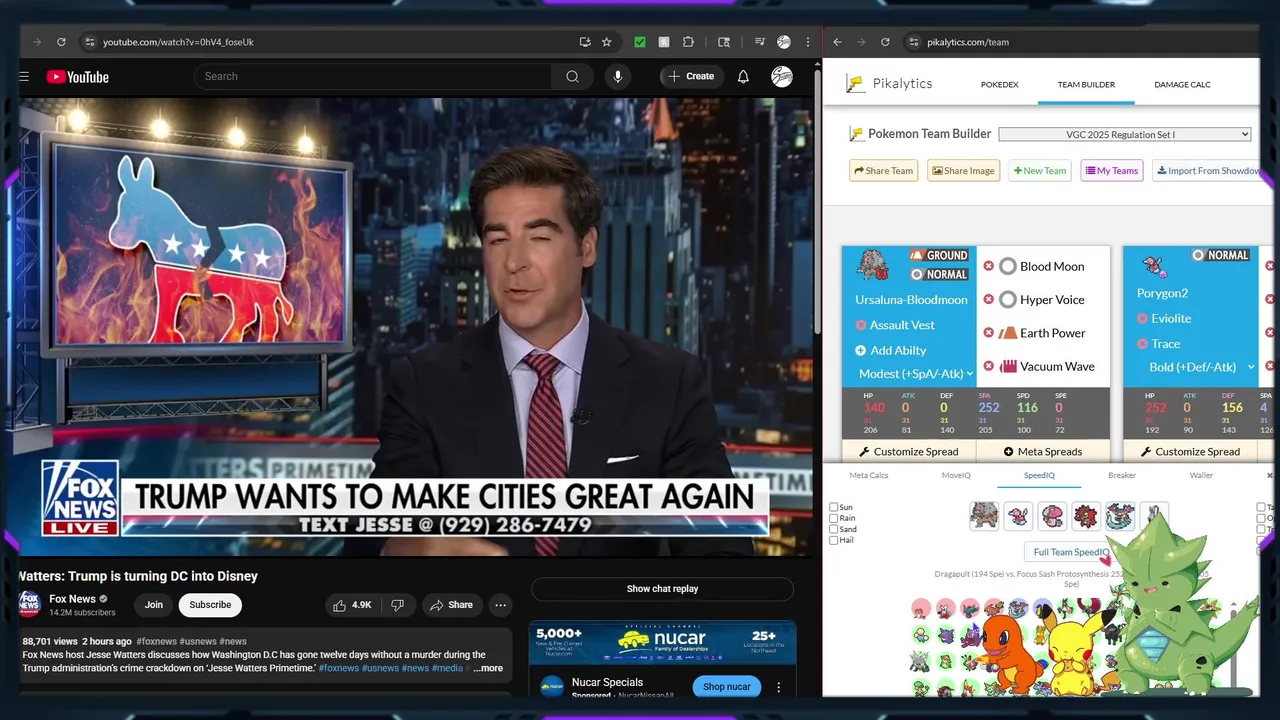
Task: Focus the YouTube search field
Action: 373,76
